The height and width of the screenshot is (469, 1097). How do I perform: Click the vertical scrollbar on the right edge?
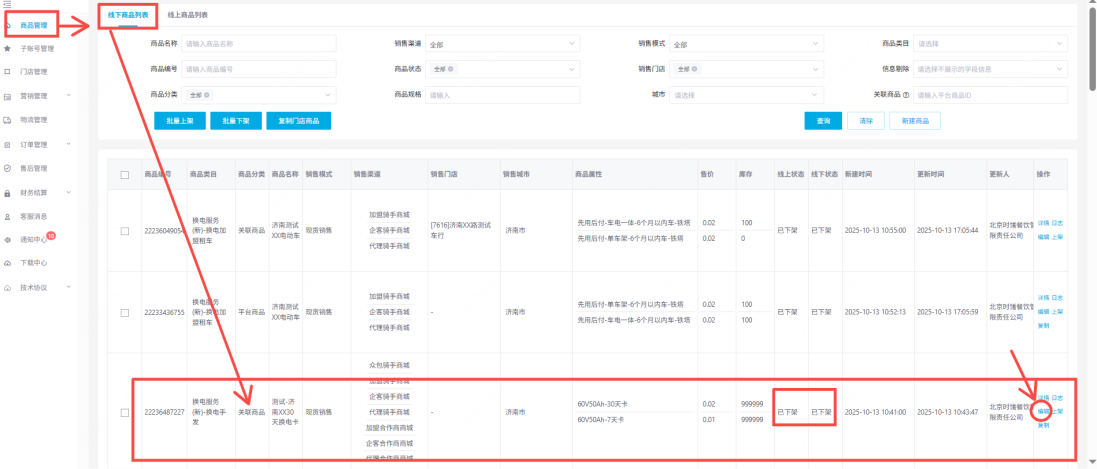click(x=1092, y=230)
